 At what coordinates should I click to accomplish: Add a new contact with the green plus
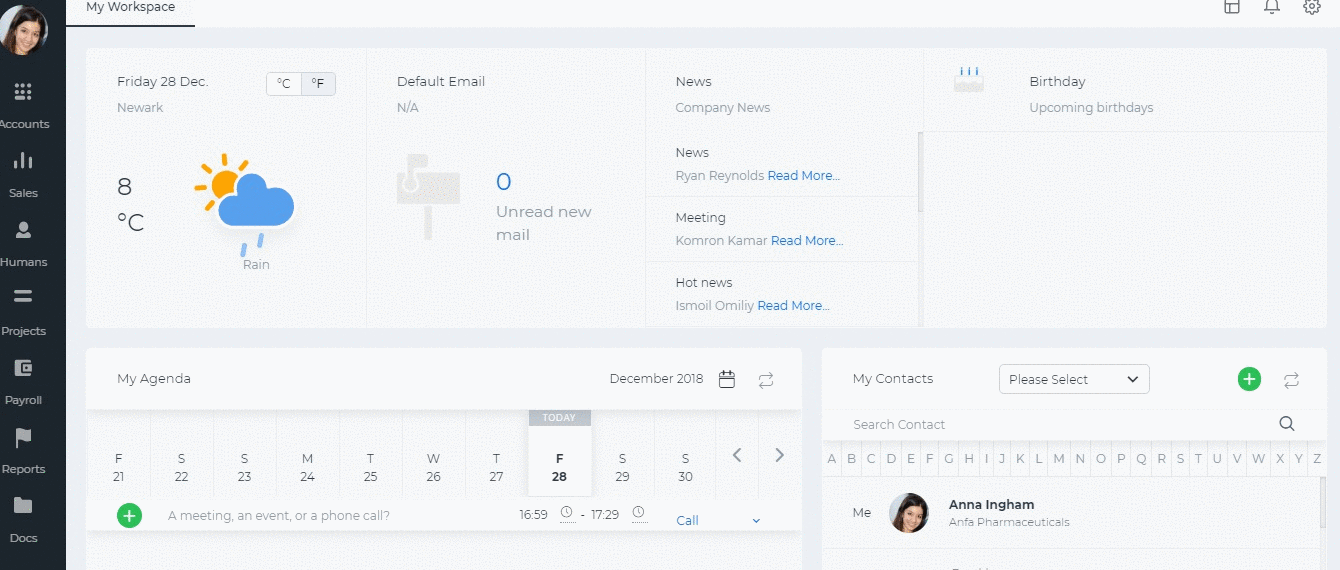coord(1249,379)
